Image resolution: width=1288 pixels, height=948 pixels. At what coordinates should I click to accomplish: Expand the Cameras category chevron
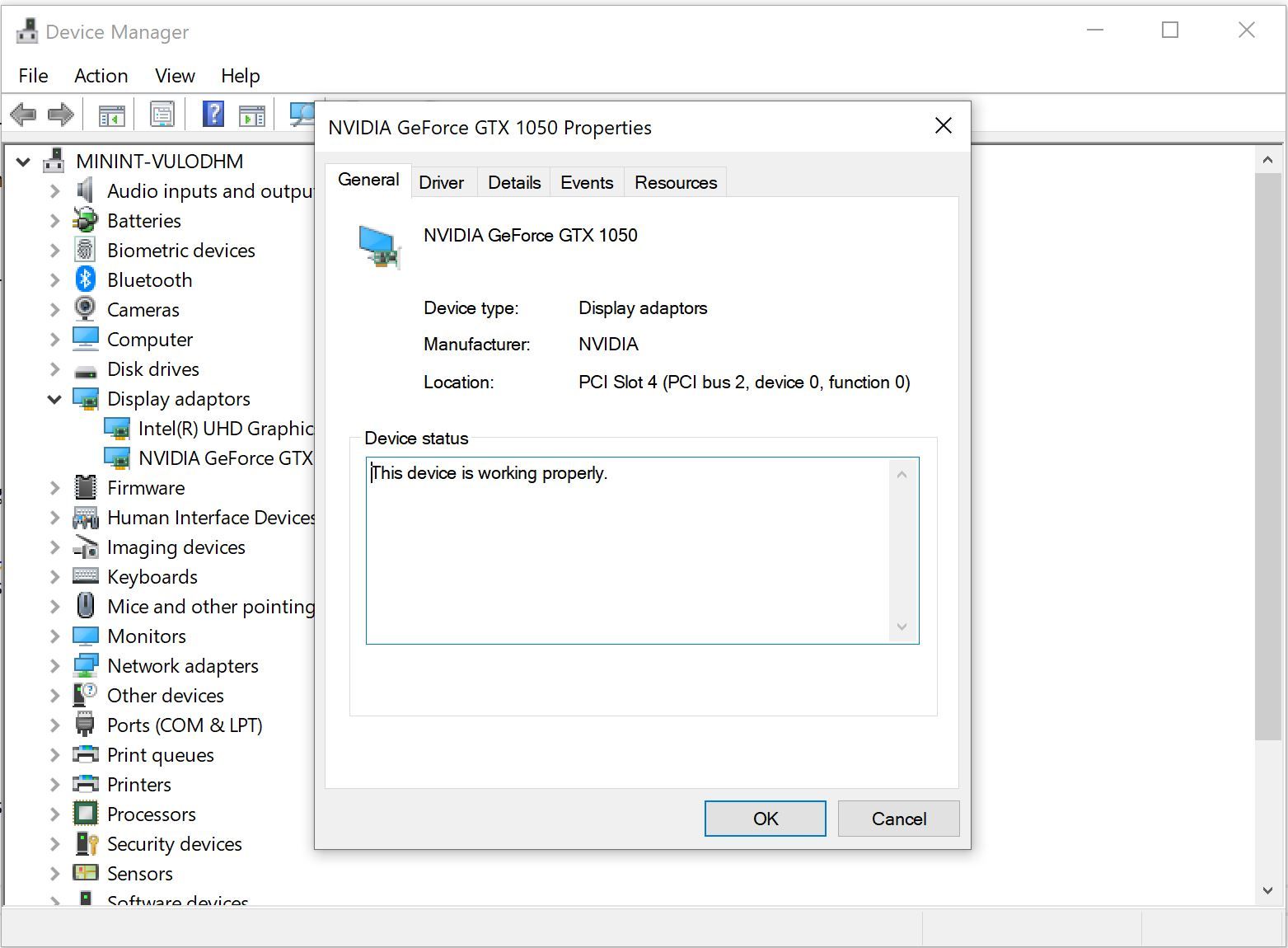point(54,310)
